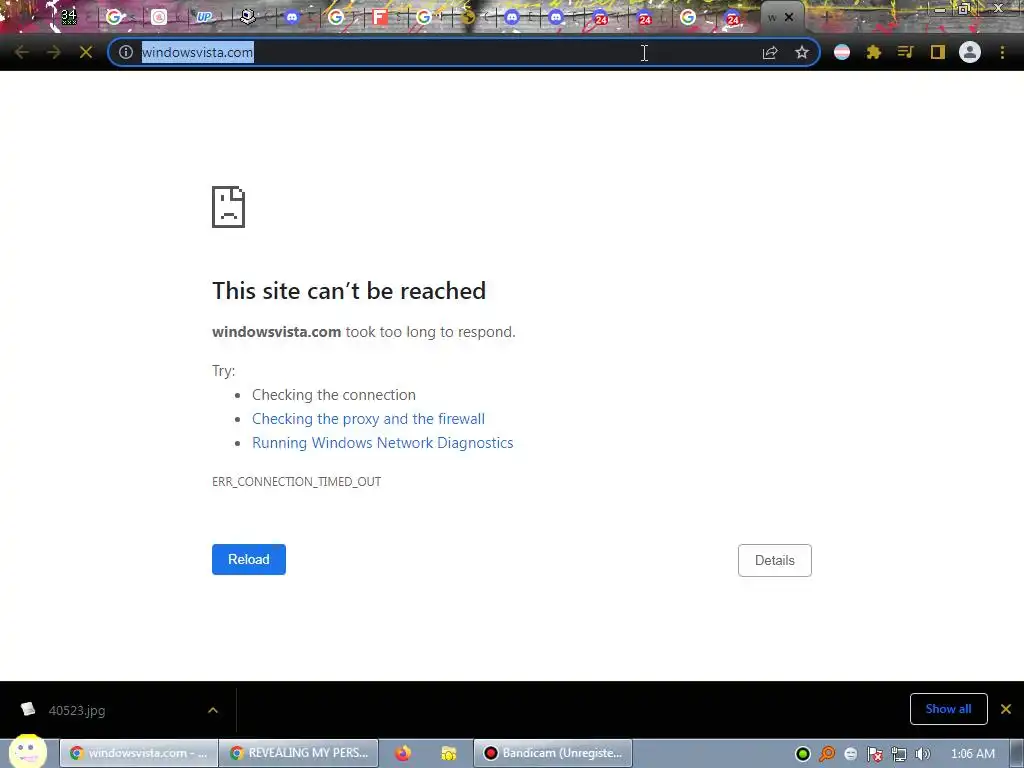Click the sad page error icon
Viewport: 1024px width, 768px height.
(229, 207)
